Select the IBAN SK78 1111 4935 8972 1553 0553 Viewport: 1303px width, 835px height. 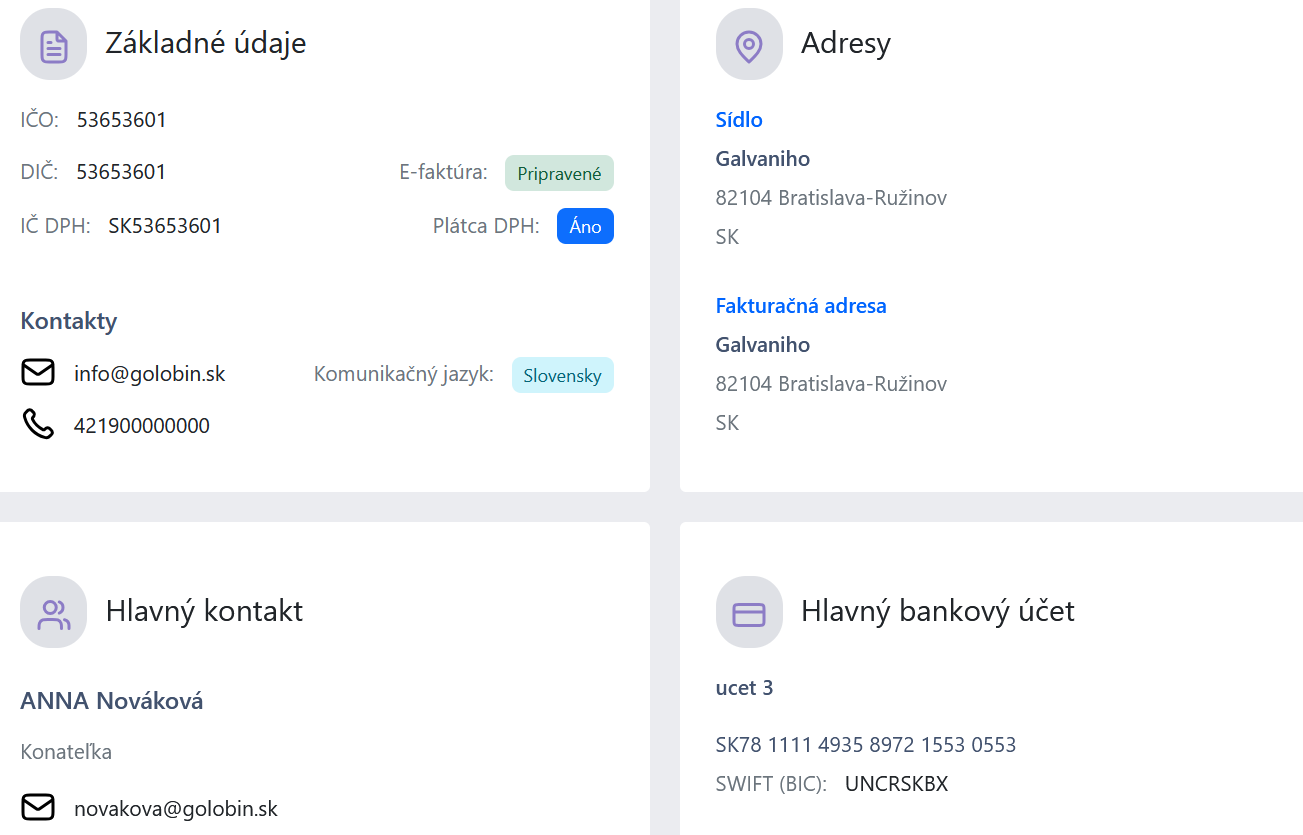(x=866, y=745)
